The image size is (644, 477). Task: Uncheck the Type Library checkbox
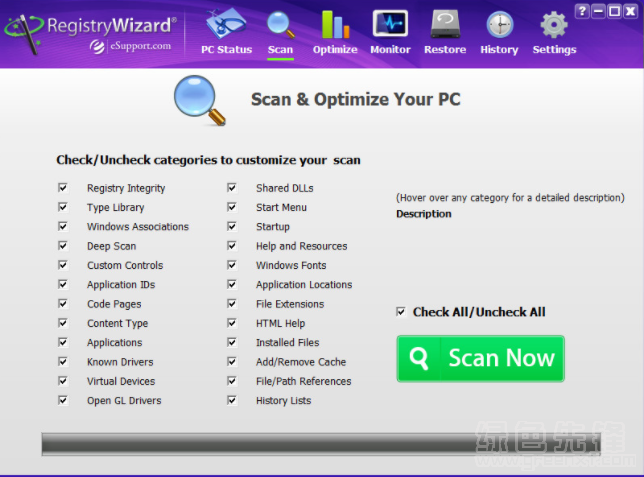tap(63, 207)
